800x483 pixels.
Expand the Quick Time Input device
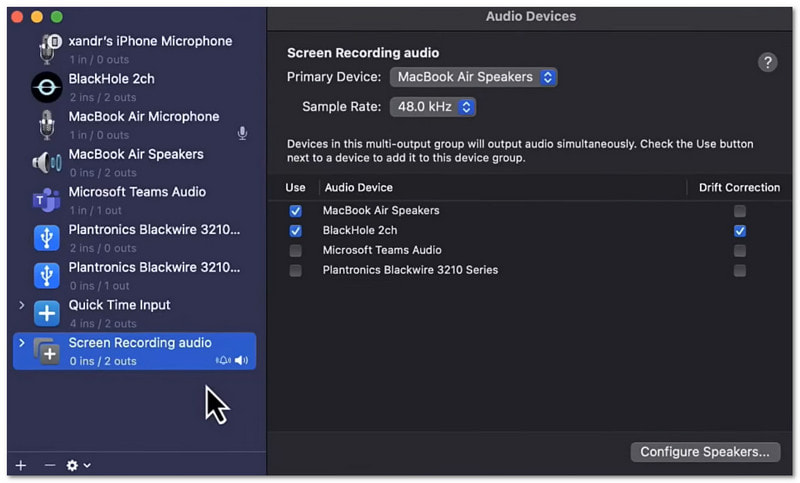click(21, 305)
